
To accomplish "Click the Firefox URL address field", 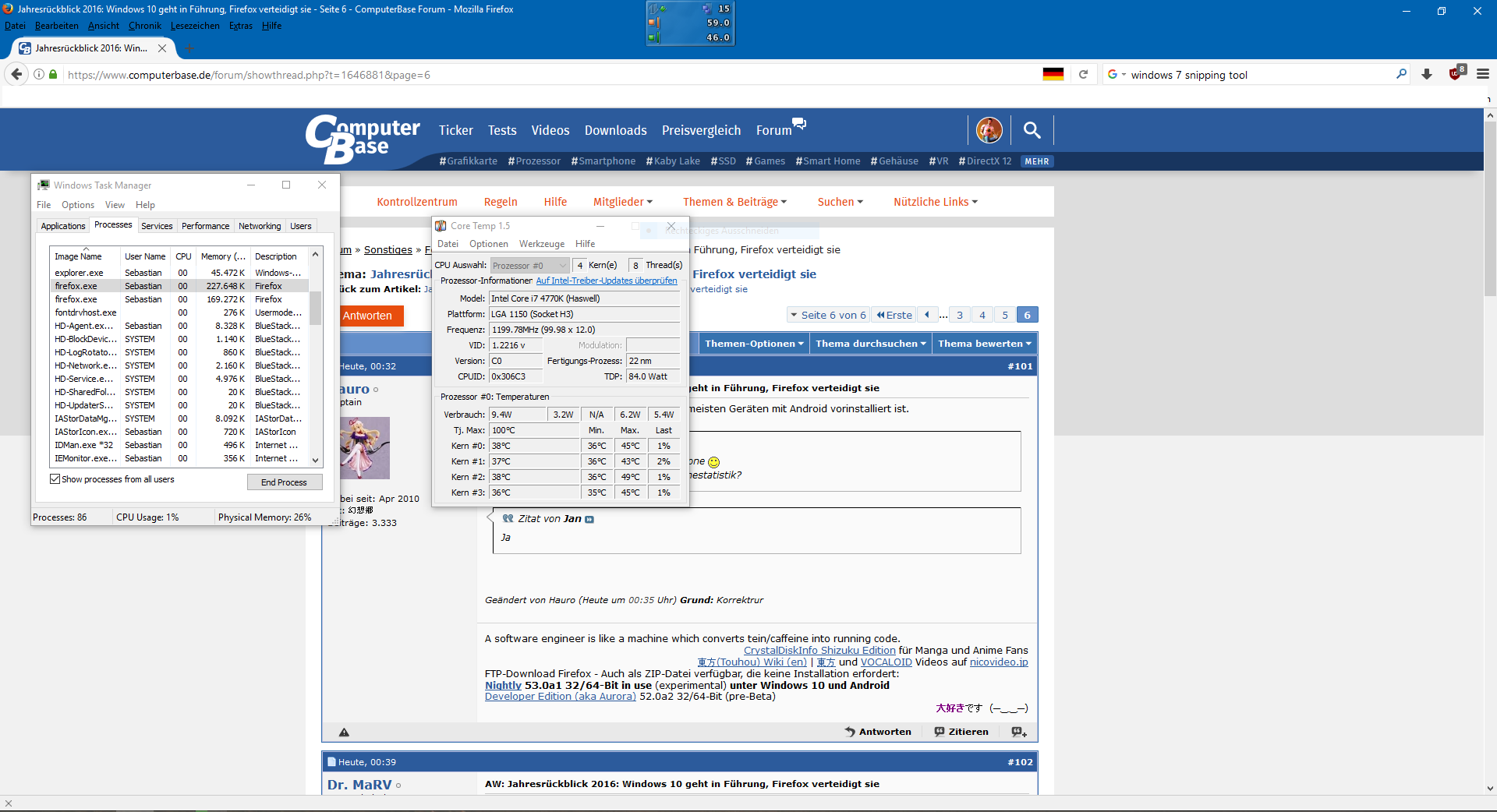I will [x=546, y=75].
